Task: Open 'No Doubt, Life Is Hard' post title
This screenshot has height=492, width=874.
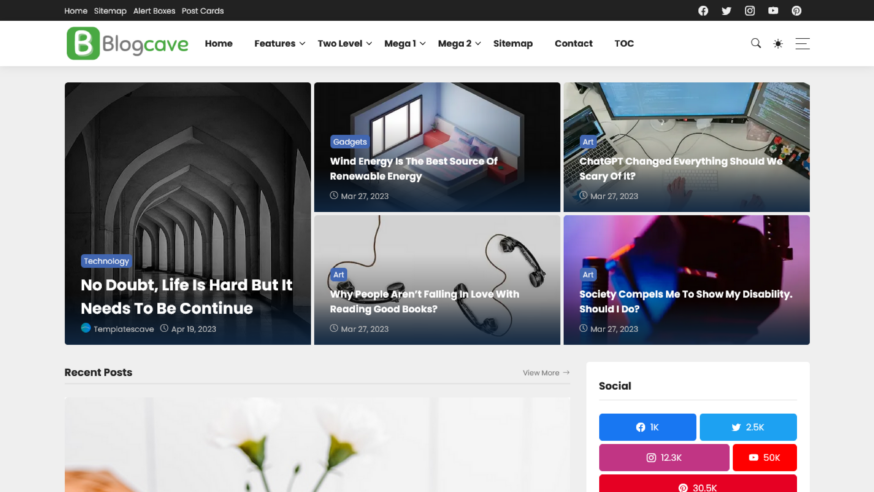Action: [186, 296]
